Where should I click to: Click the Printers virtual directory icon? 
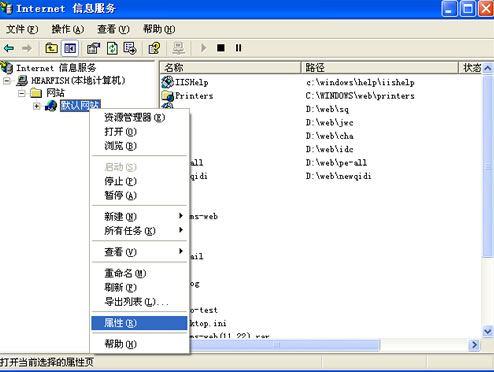168,96
